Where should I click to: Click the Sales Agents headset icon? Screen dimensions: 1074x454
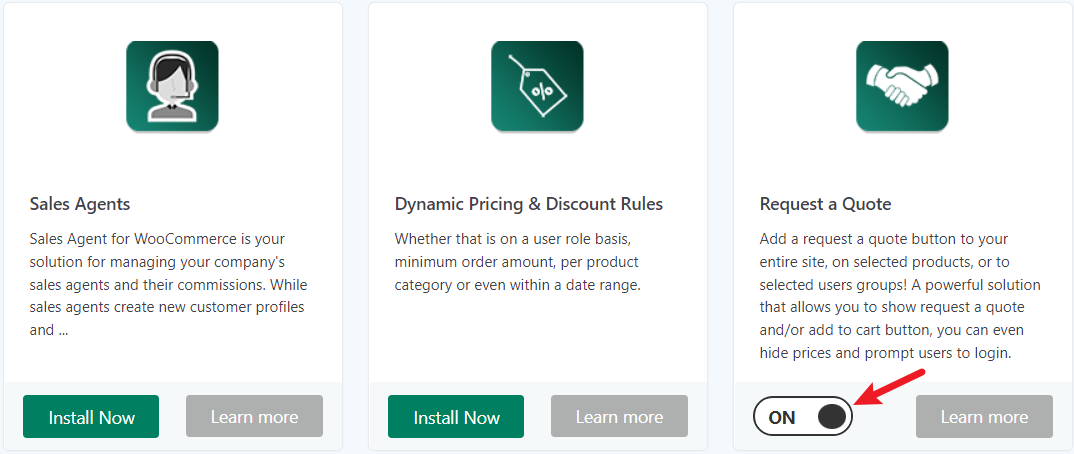pyautogui.click(x=172, y=86)
